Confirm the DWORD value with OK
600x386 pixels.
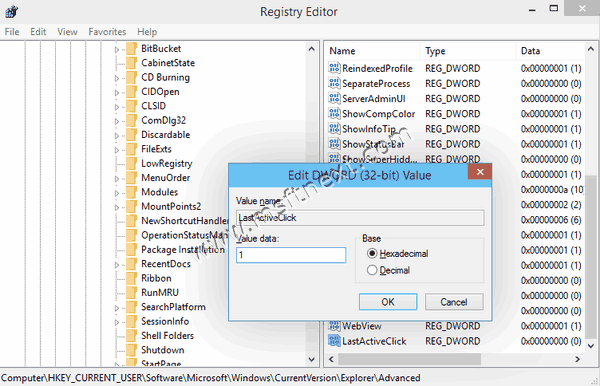388,302
